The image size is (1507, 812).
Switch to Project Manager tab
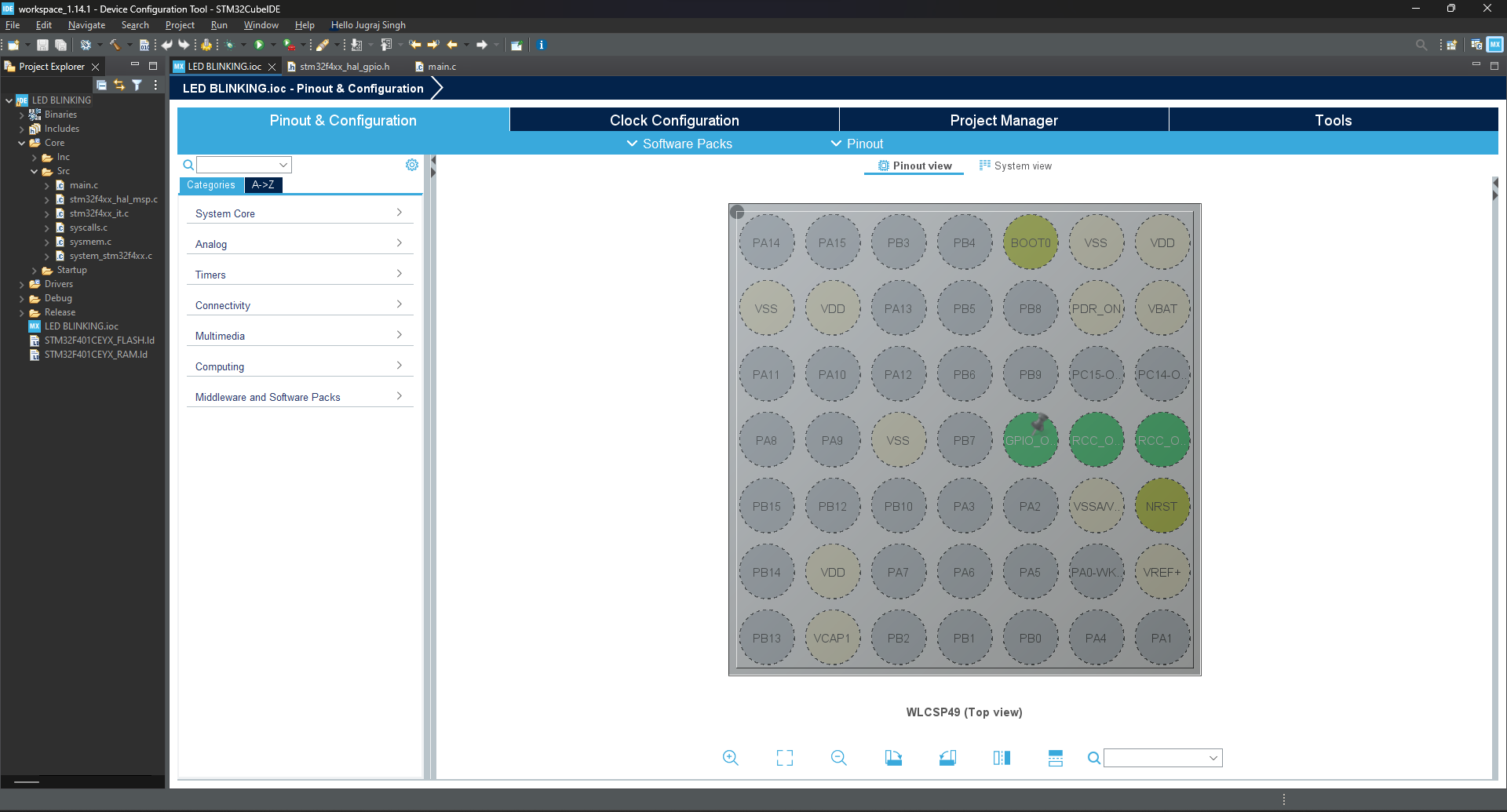tap(1004, 120)
